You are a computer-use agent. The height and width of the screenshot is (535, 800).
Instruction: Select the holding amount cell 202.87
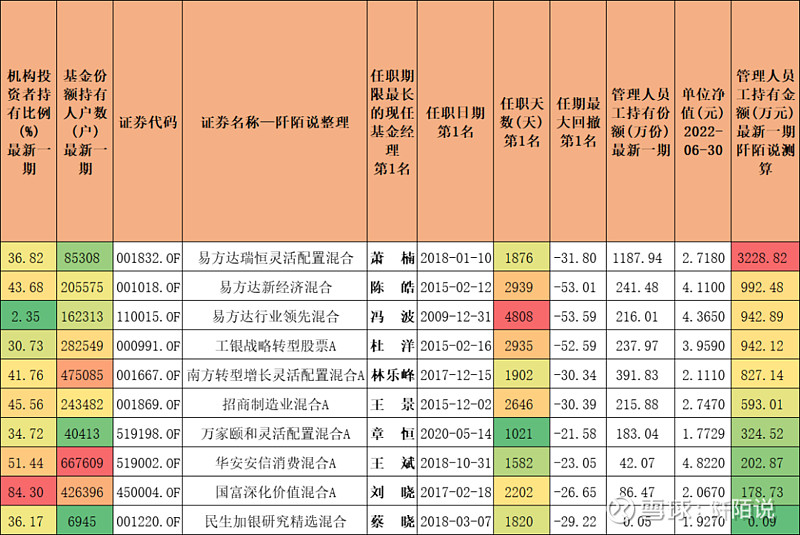[765, 463]
